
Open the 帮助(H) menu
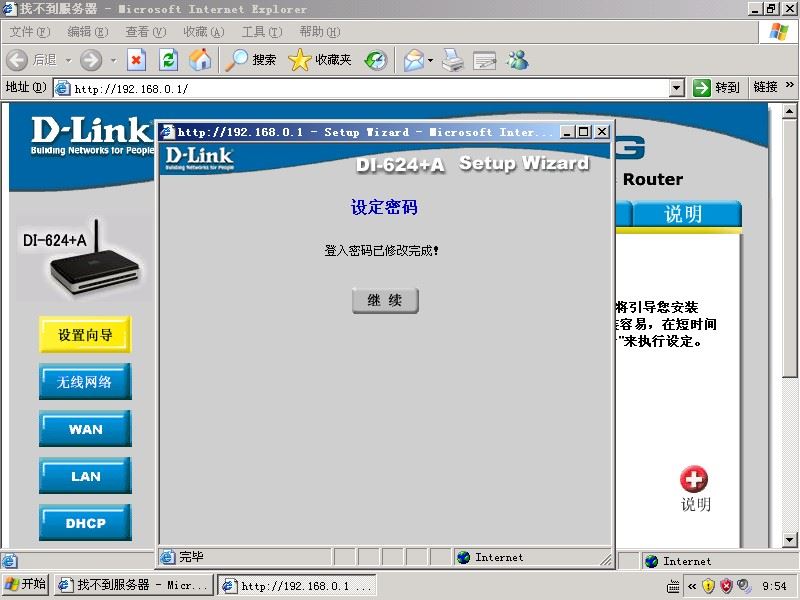[x=320, y=32]
